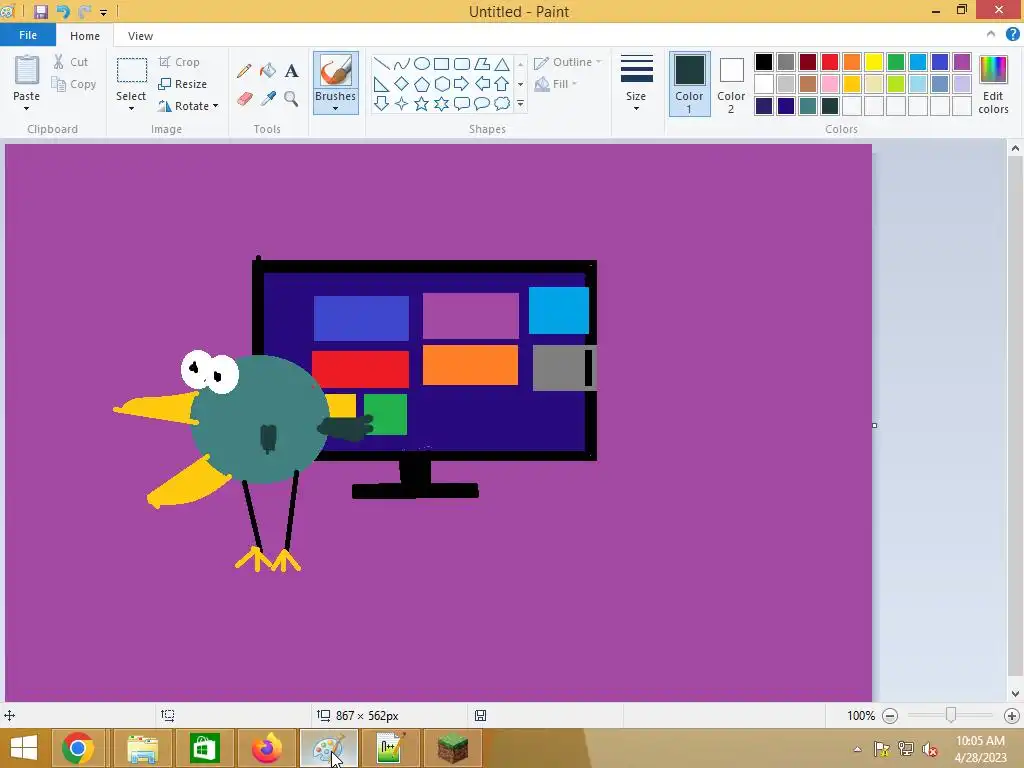Pick the pink color swatch
Viewport: 1024px width, 768px height.
click(x=830, y=84)
